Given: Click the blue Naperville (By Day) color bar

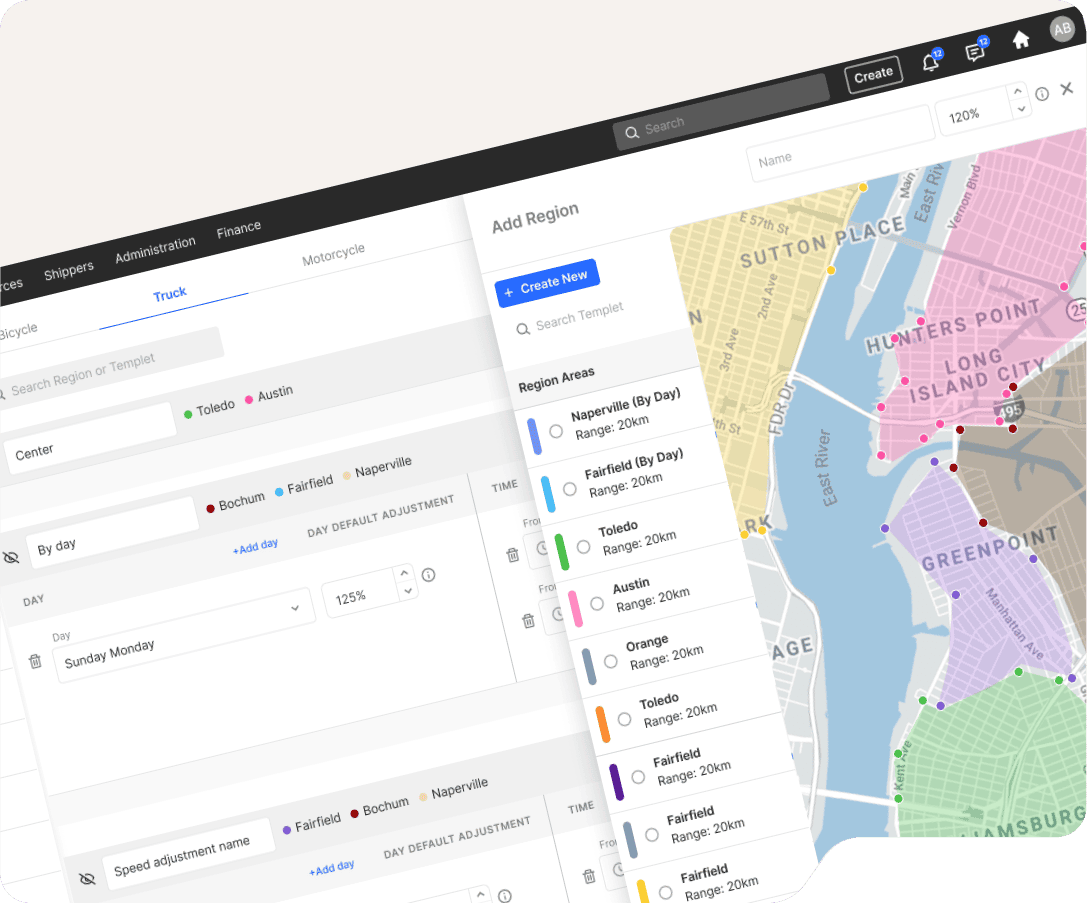Looking at the screenshot, I should 534,437.
